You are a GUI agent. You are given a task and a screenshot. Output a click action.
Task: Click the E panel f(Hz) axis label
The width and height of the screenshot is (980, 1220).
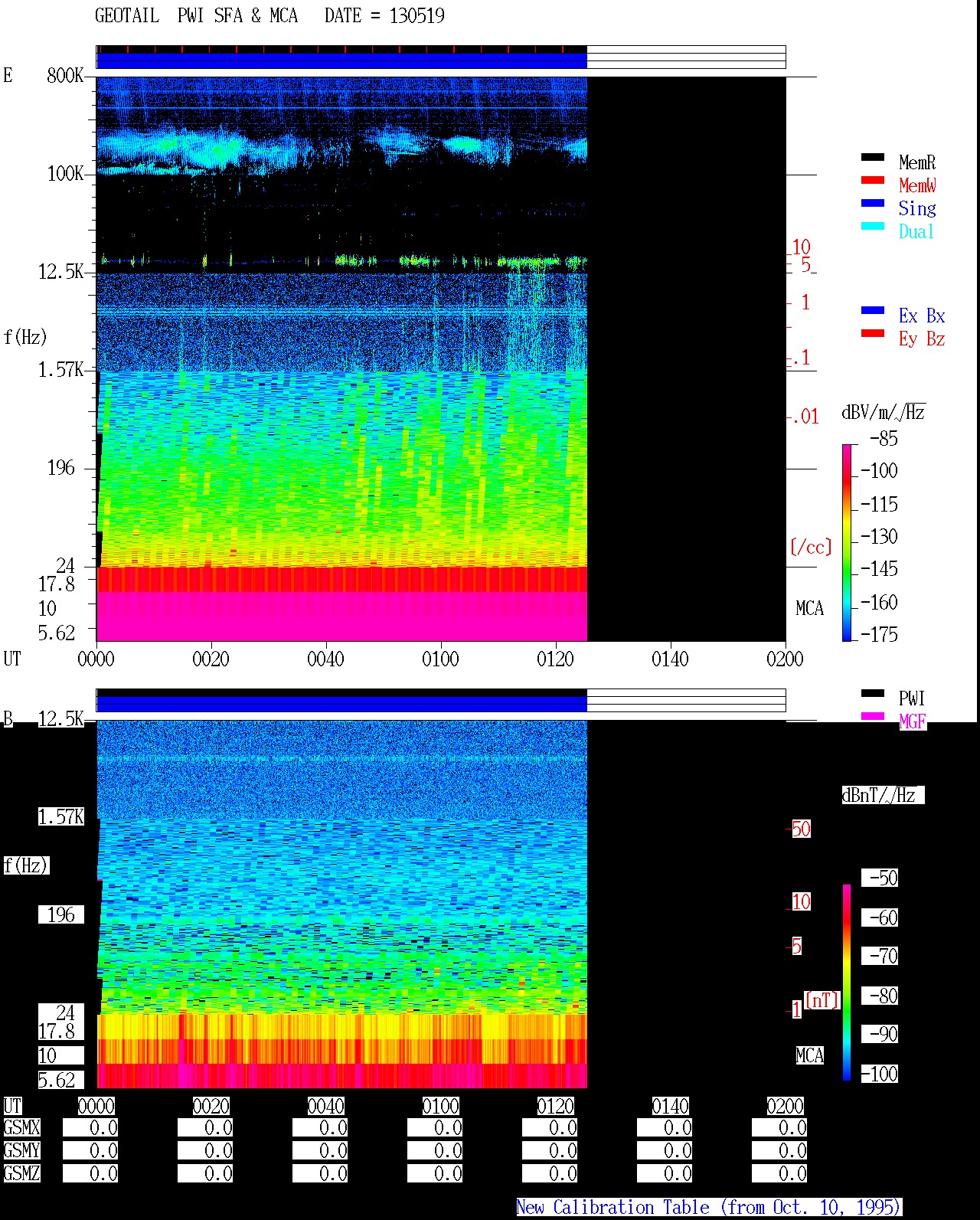[25, 337]
